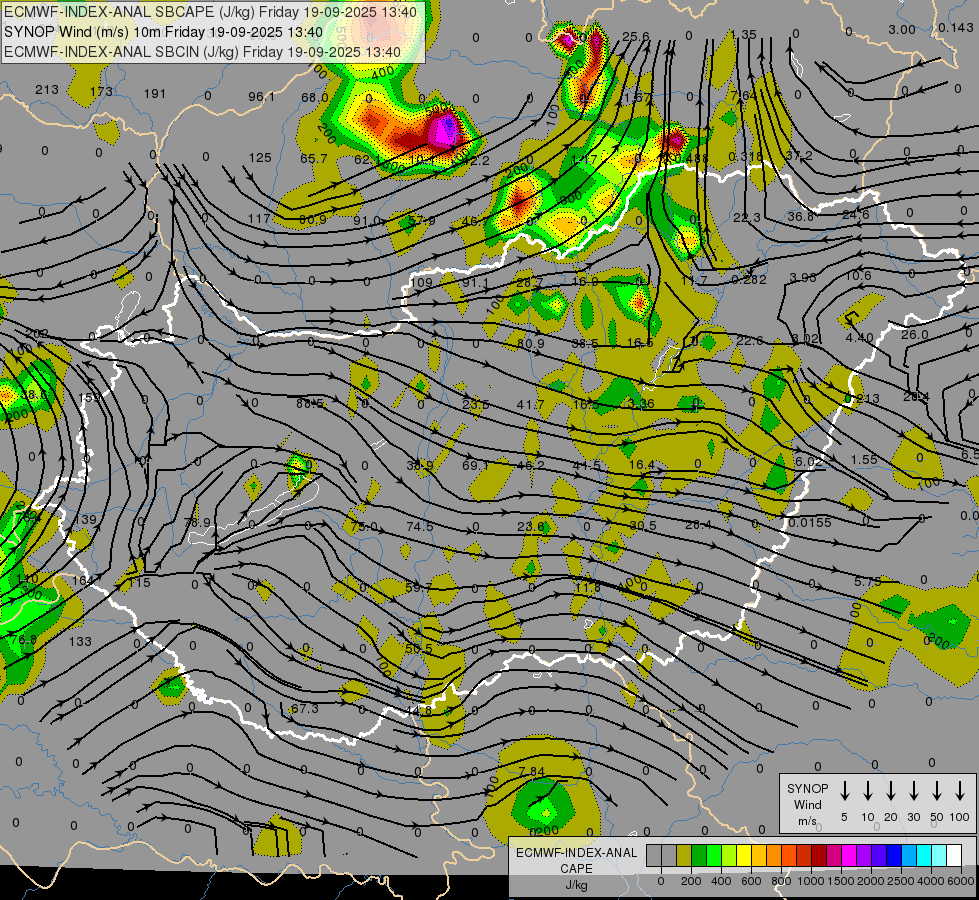Pick the white swatch ending at 6000

[954, 855]
